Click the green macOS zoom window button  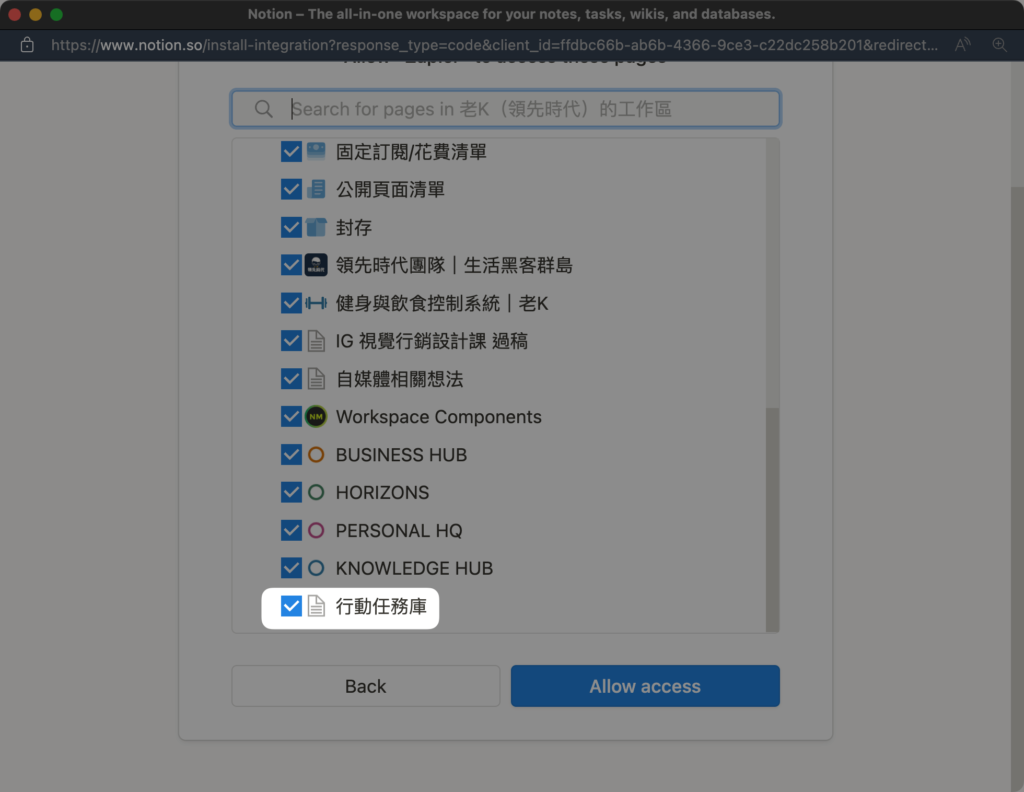pos(57,14)
